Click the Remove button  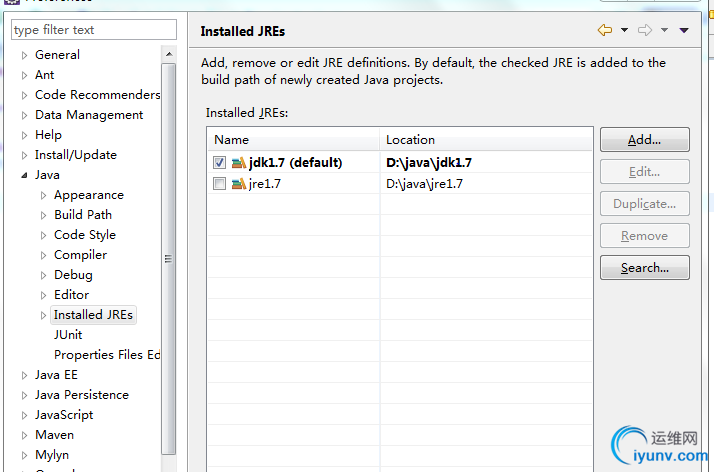[644, 236]
